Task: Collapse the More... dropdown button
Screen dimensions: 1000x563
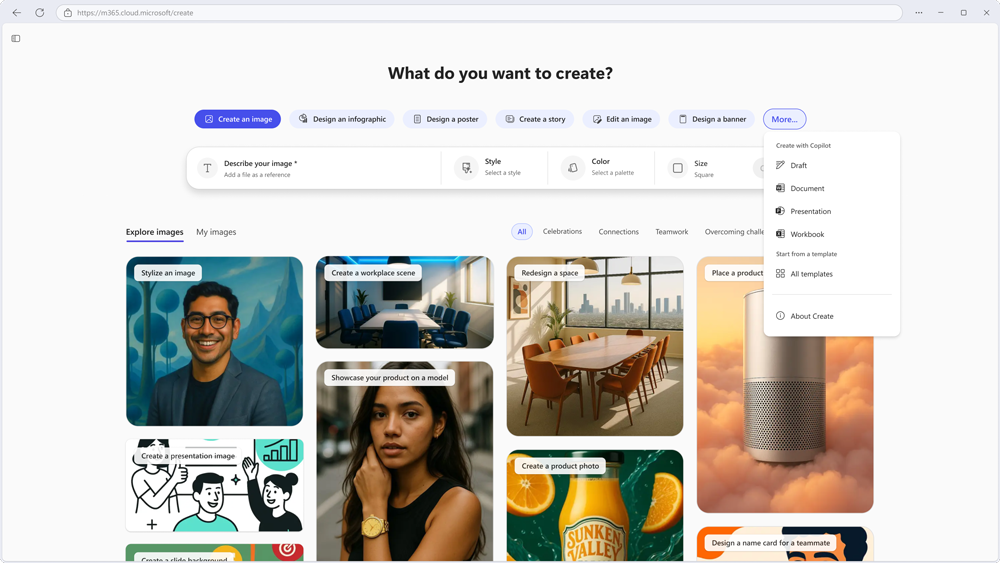Action: tap(784, 119)
